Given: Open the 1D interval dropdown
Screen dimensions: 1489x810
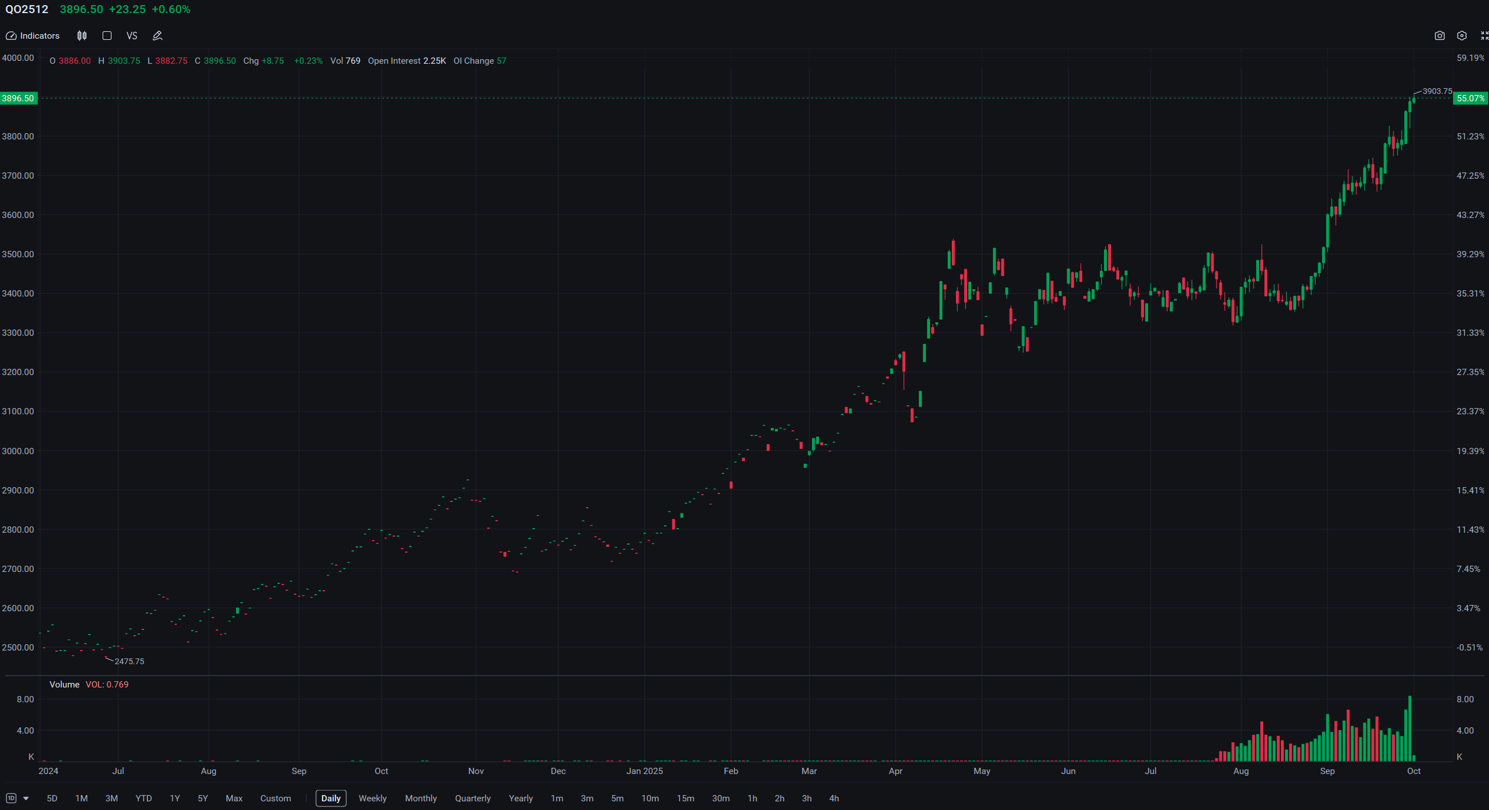Looking at the screenshot, I should pyautogui.click(x=18, y=799).
